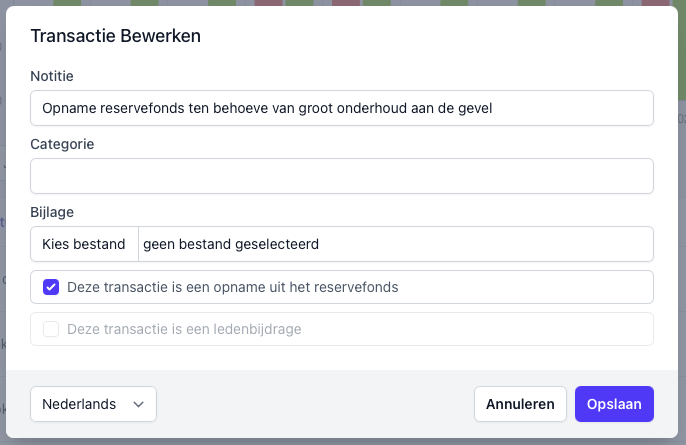Screen dimensions: 686x445
Task: Uncheck the opname uit het reservefonds checkbox
Action: click(x=51, y=287)
